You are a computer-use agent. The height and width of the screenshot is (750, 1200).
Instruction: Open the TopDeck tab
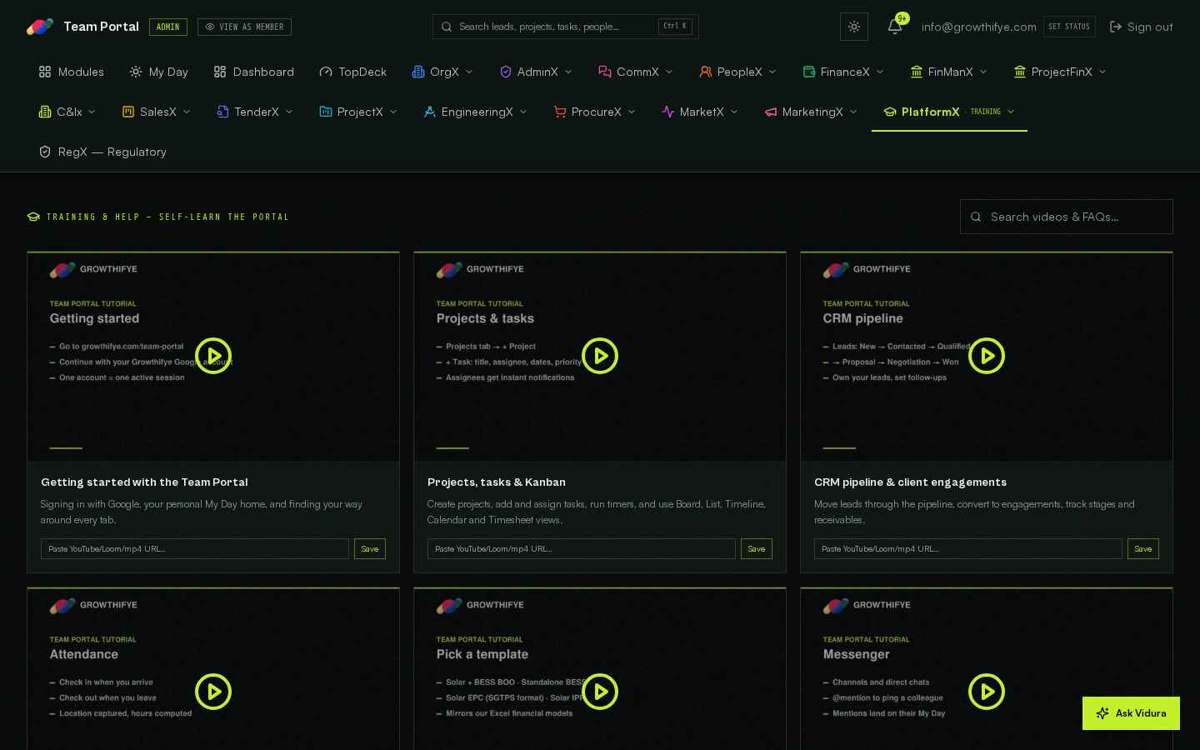tap(353, 72)
